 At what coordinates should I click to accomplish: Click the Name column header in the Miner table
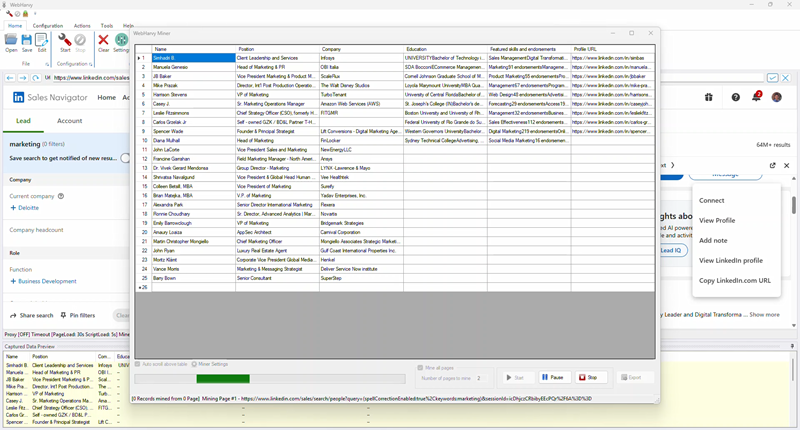pos(193,49)
